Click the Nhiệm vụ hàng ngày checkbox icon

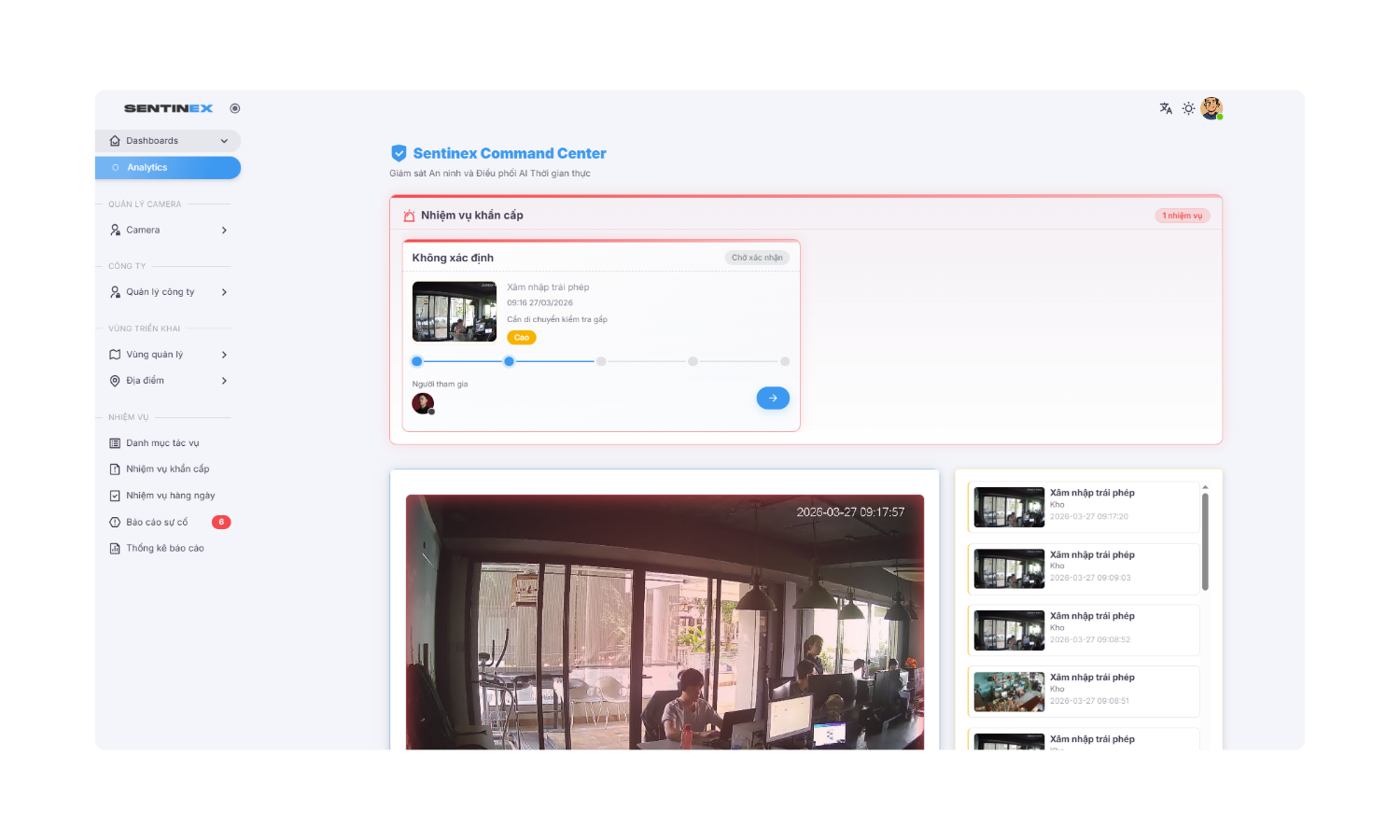pyautogui.click(x=115, y=496)
